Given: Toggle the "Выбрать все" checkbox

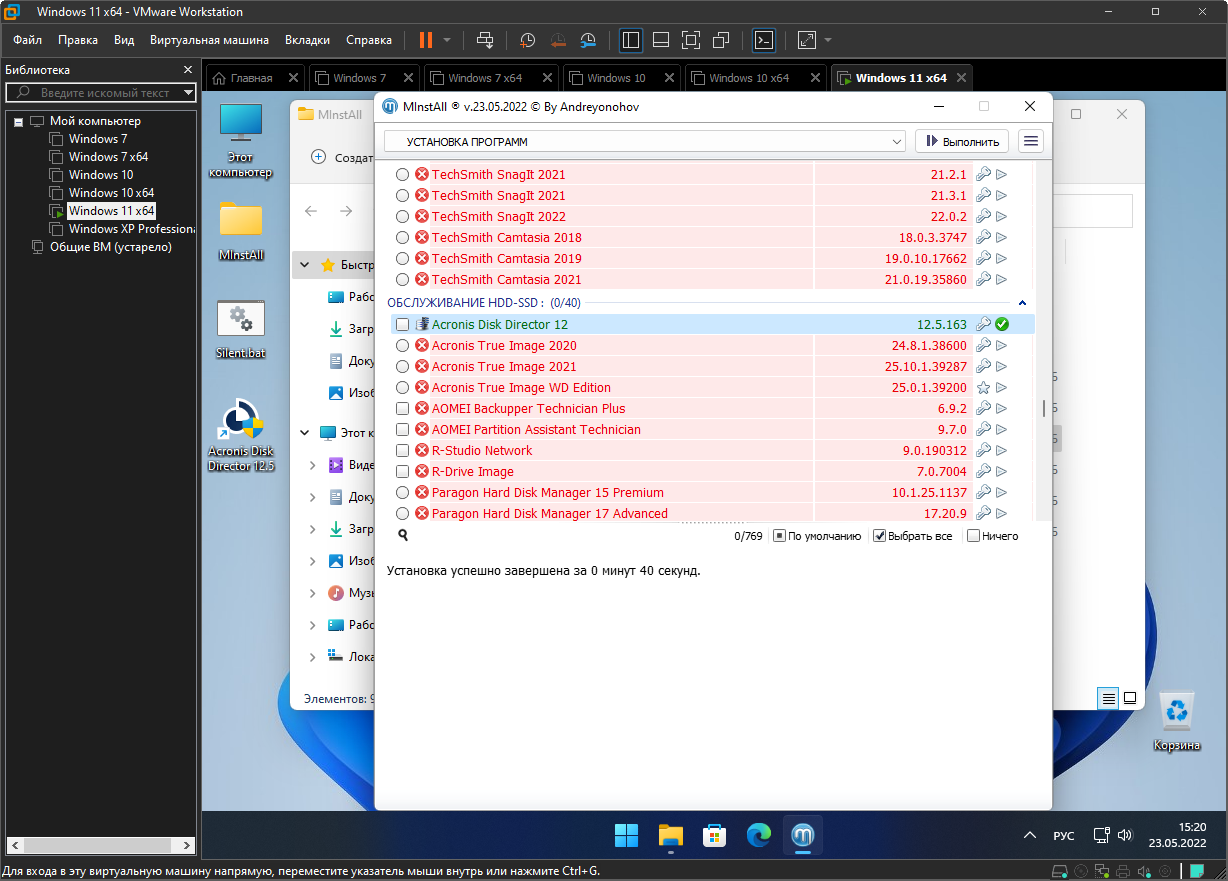Looking at the screenshot, I should [880, 536].
